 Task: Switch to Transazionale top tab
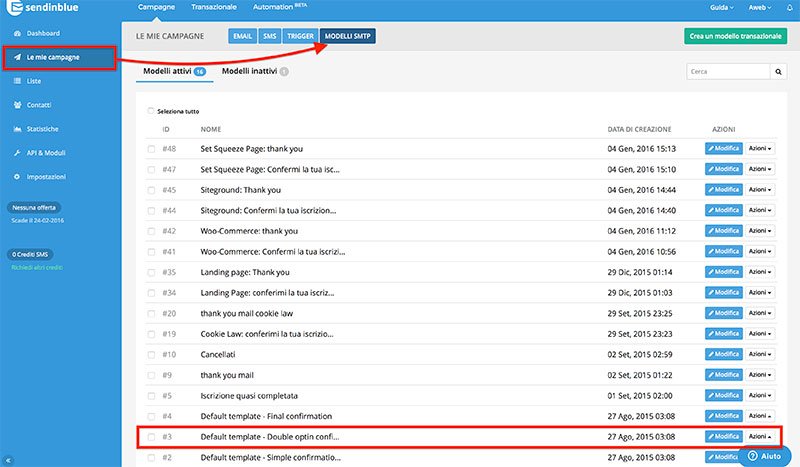[214, 7]
